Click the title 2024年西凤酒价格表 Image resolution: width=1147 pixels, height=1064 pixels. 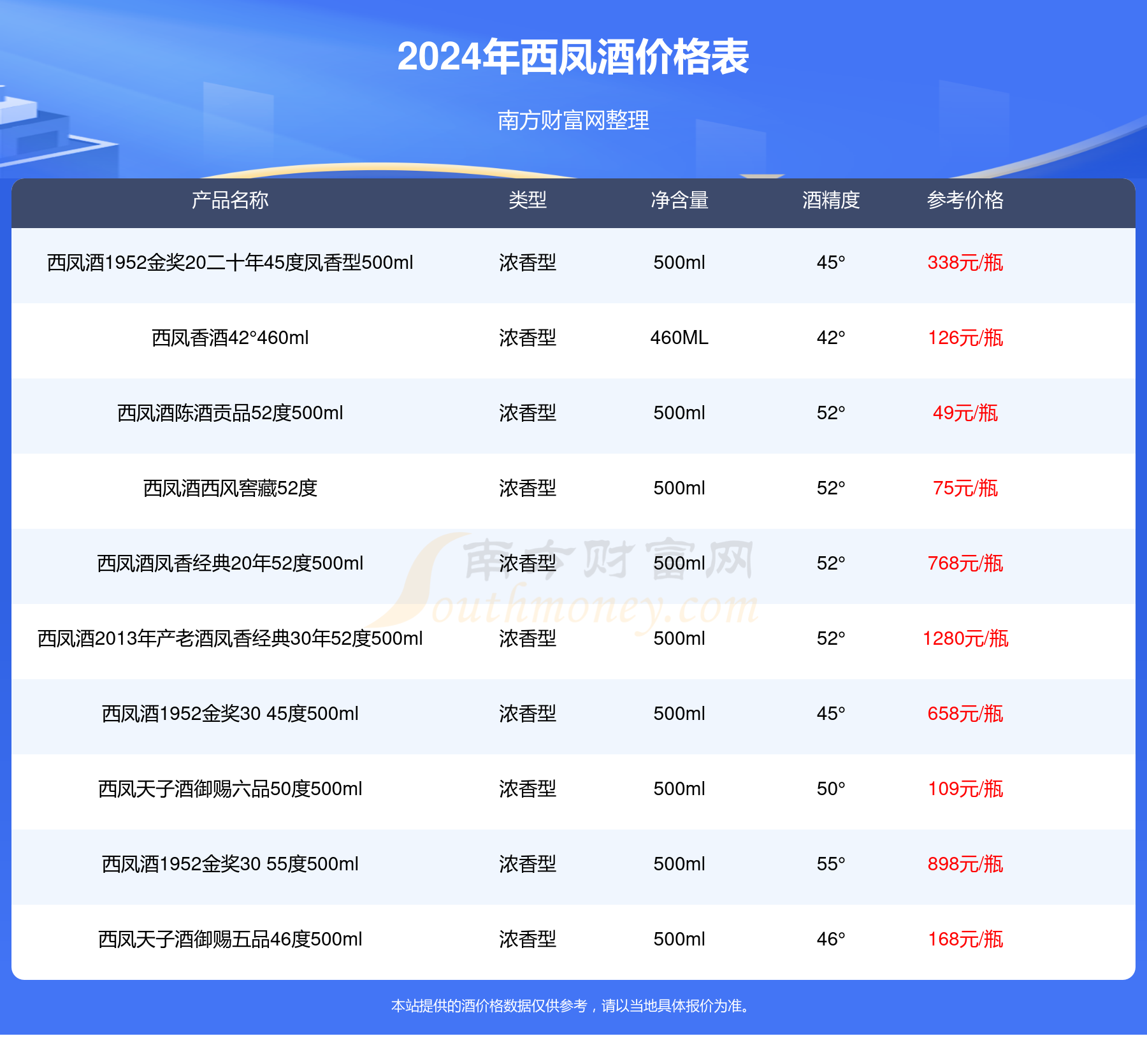coord(573,57)
